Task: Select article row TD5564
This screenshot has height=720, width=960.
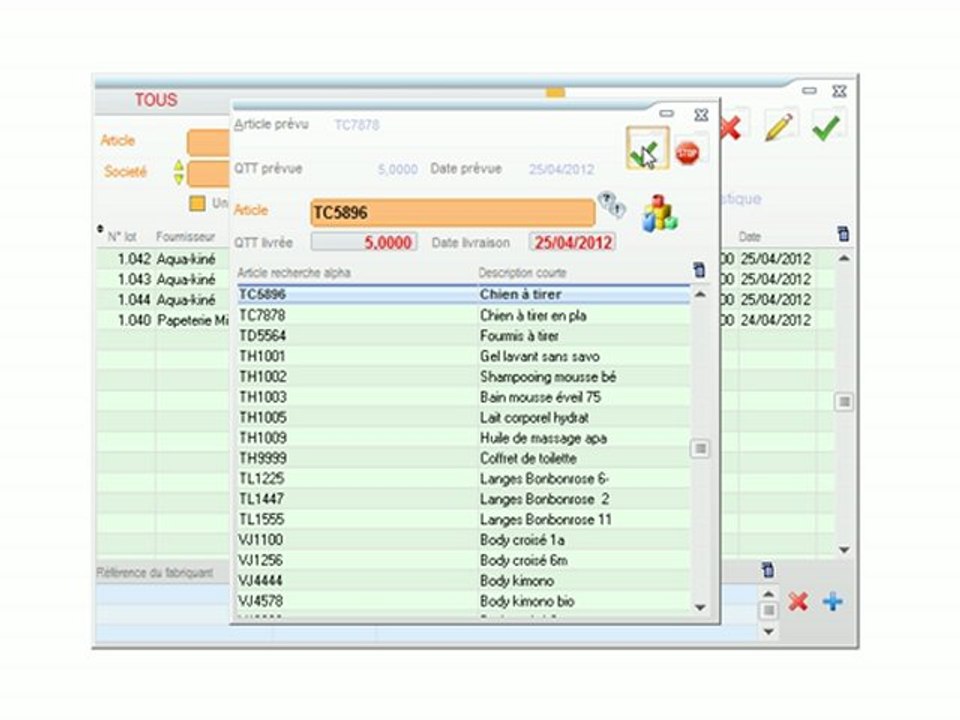Action: coord(463,336)
